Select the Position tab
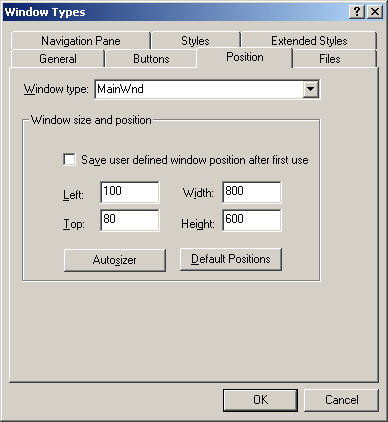Screen dimensions: 388x422 click(245, 57)
